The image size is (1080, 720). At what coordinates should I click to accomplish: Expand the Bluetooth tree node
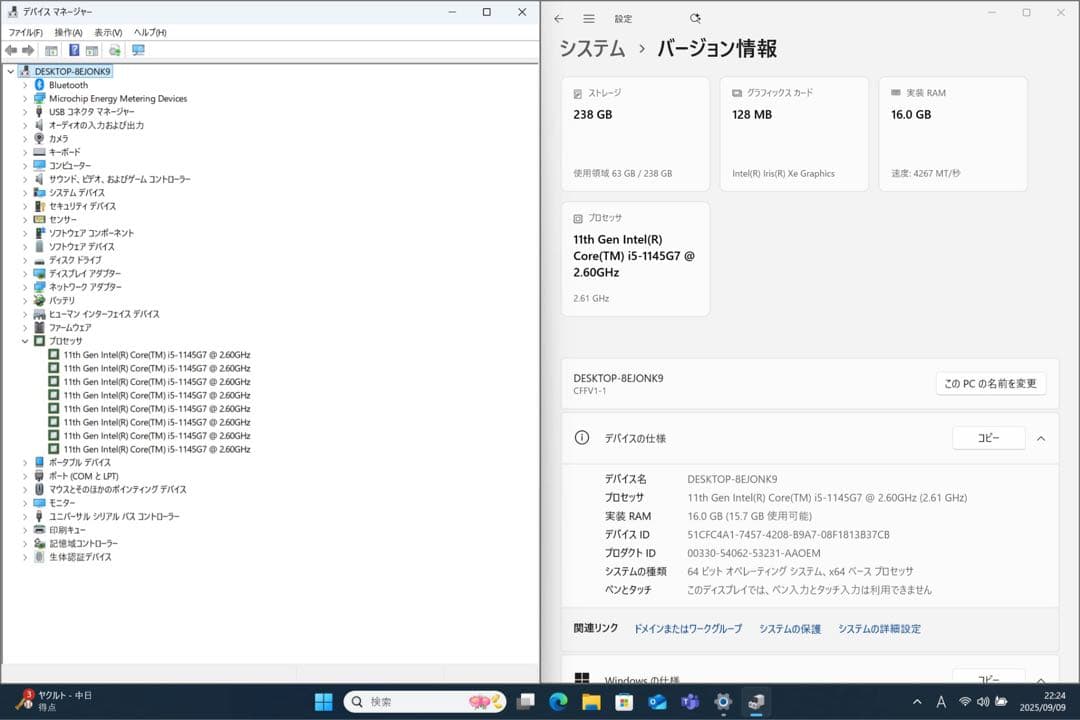point(25,85)
